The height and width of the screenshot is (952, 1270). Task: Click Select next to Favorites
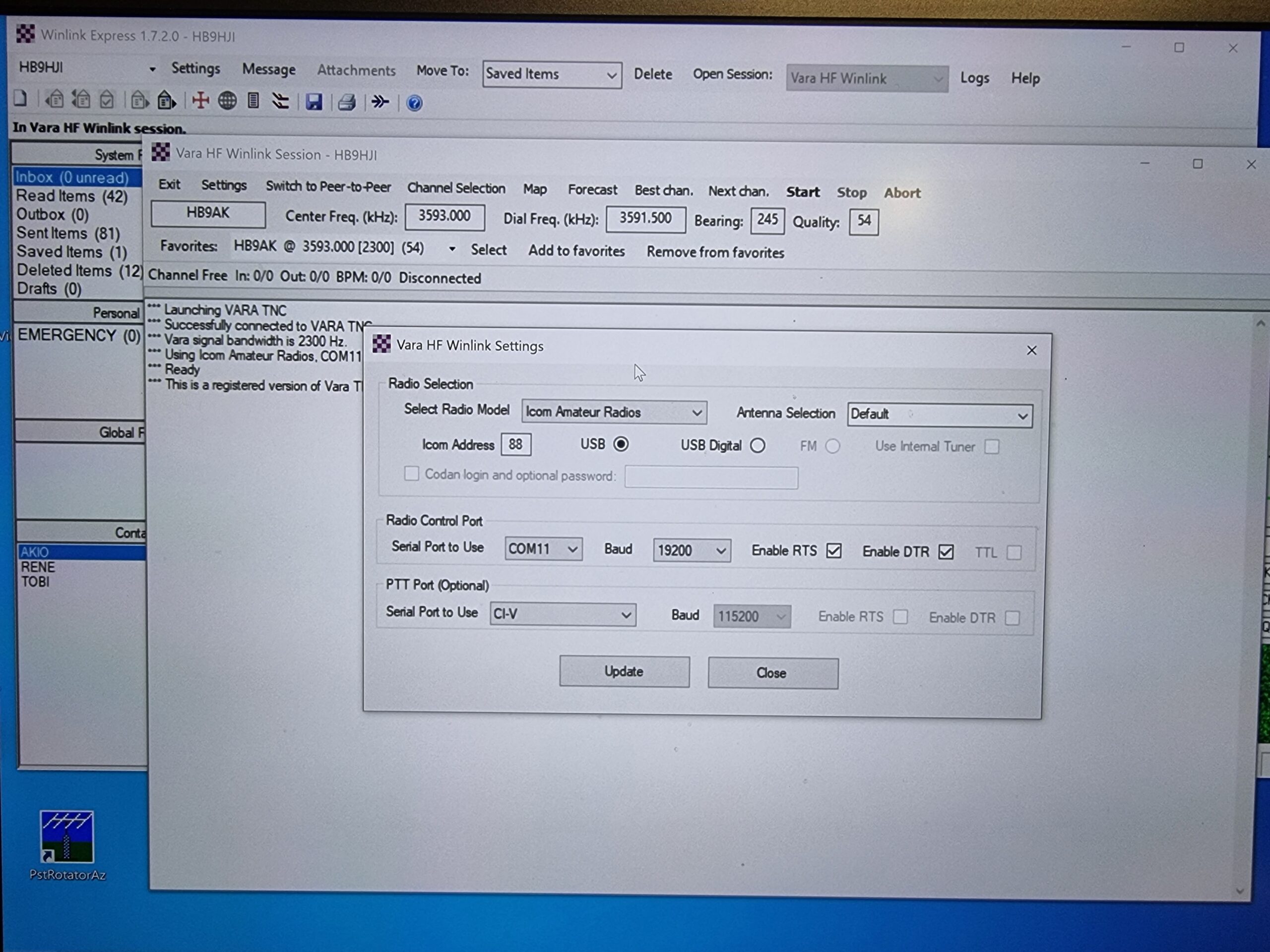(x=489, y=250)
